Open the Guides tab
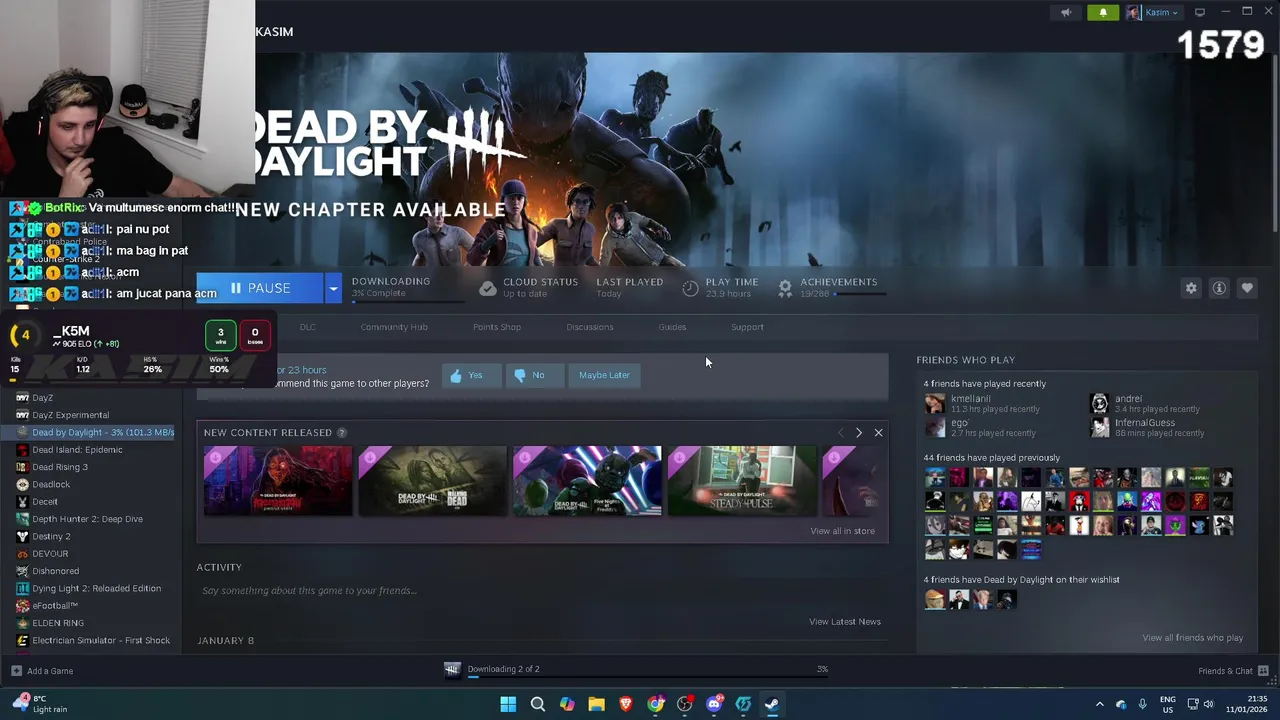Image resolution: width=1280 pixels, height=720 pixels. 672,327
